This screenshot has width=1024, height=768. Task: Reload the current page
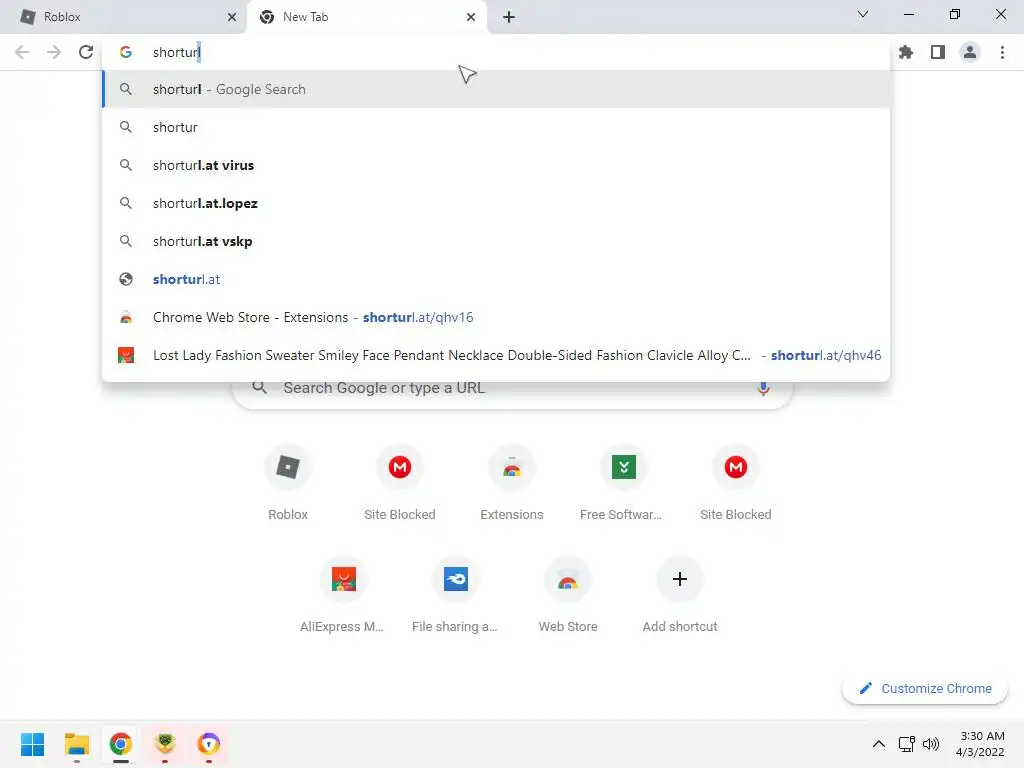[x=86, y=52]
